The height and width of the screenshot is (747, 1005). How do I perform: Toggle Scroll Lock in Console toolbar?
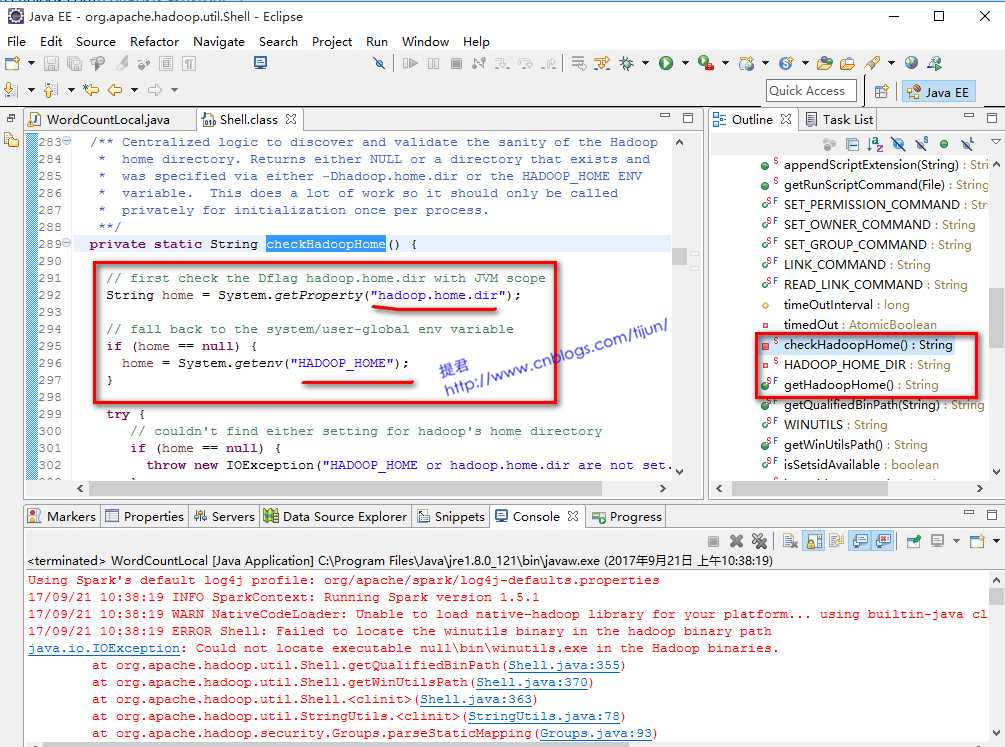pyautogui.click(x=814, y=541)
